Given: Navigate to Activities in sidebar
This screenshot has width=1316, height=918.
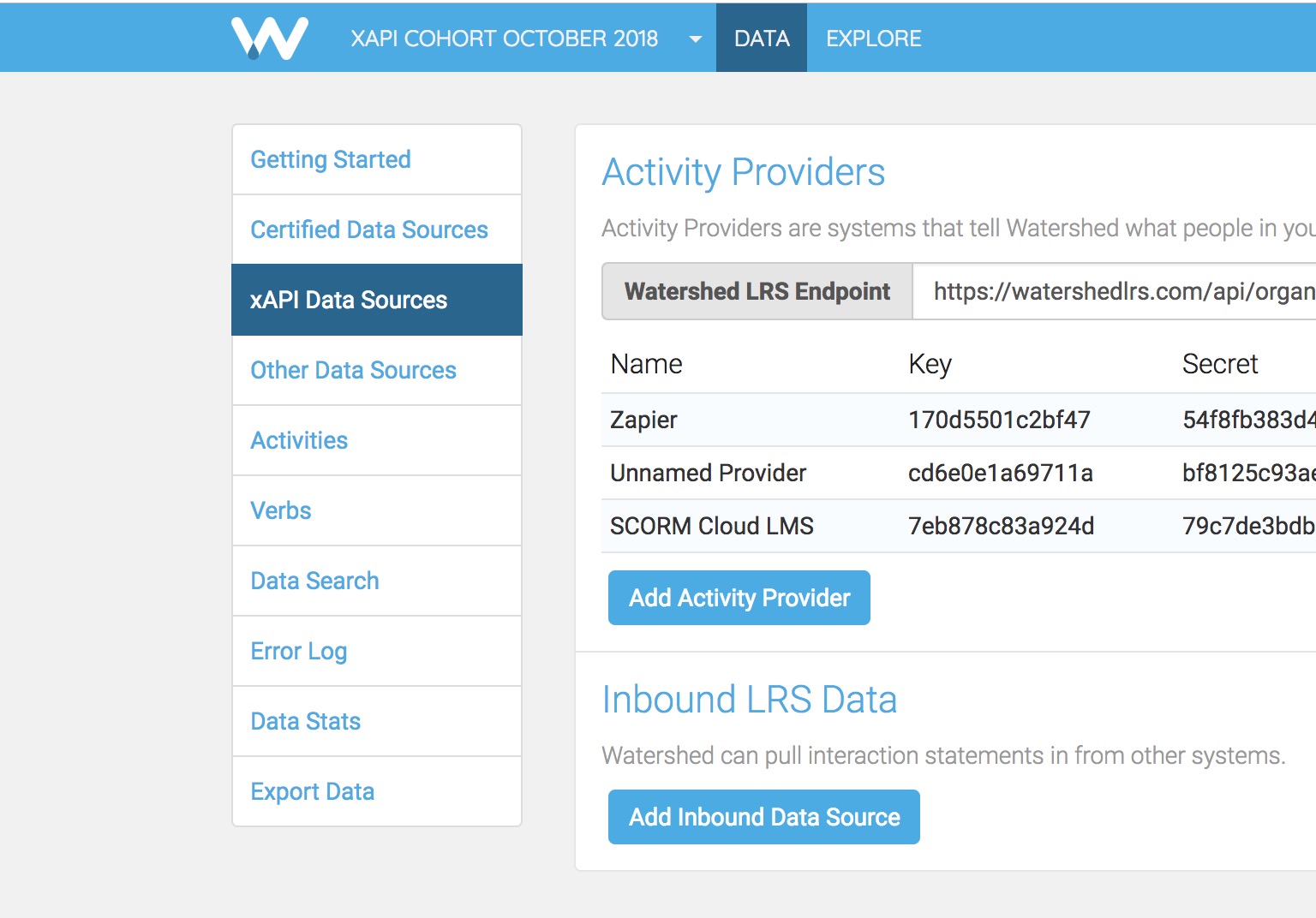Looking at the screenshot, I should pyautogui.click(x=299, y=441).
